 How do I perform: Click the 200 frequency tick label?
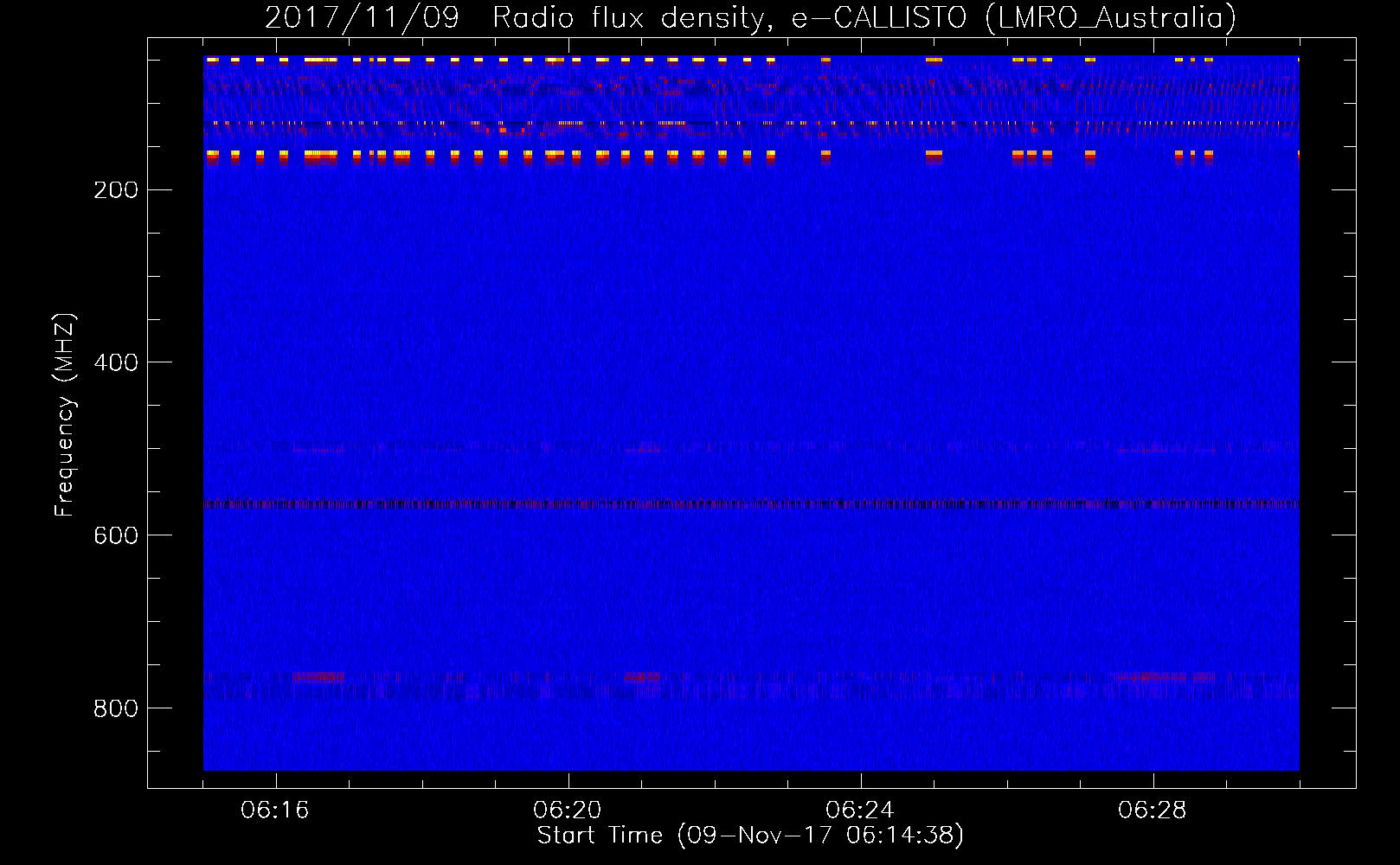click(x=116, y=190)
